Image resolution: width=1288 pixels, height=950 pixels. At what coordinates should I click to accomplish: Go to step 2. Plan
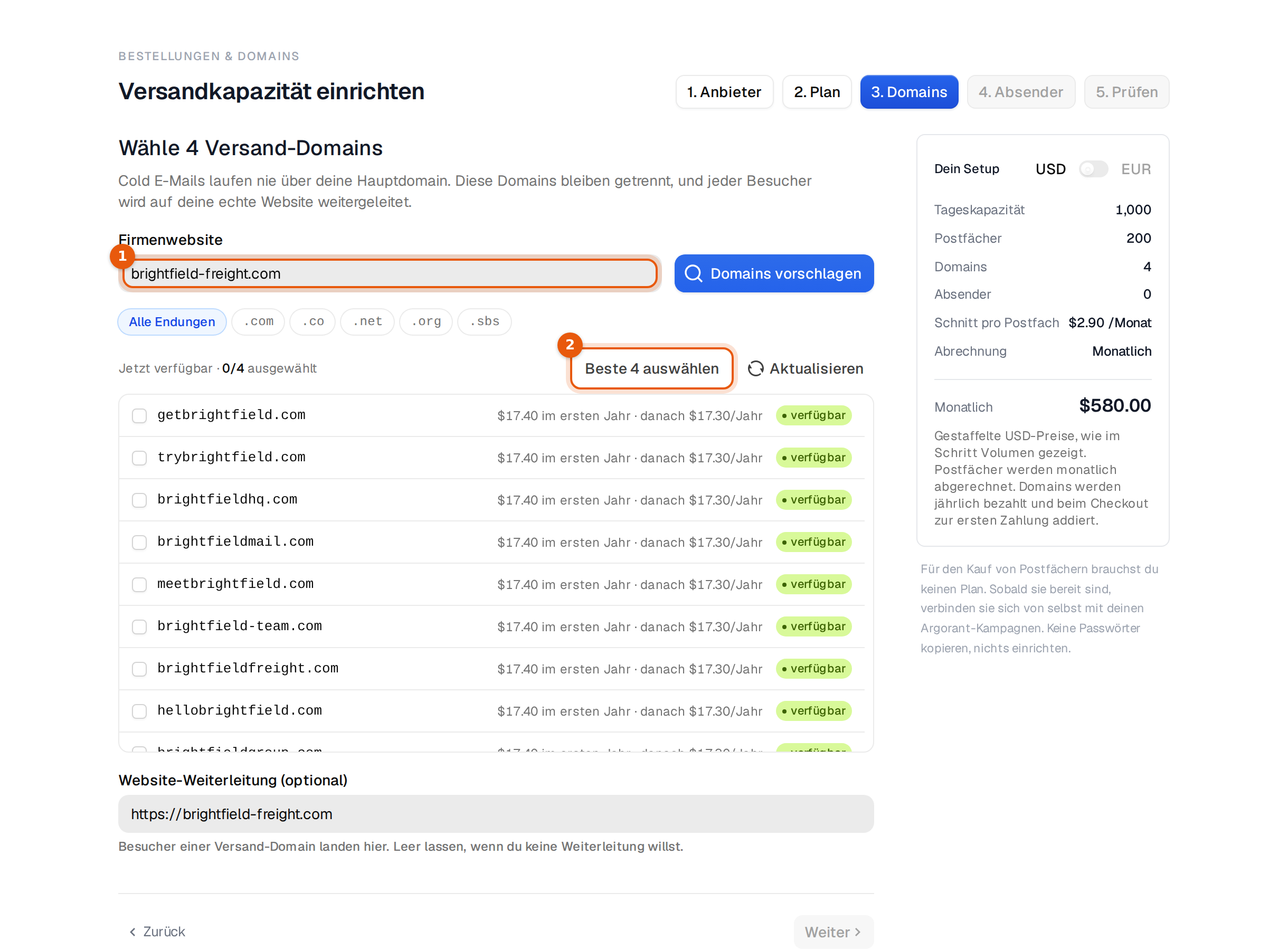tap(817, 92)
